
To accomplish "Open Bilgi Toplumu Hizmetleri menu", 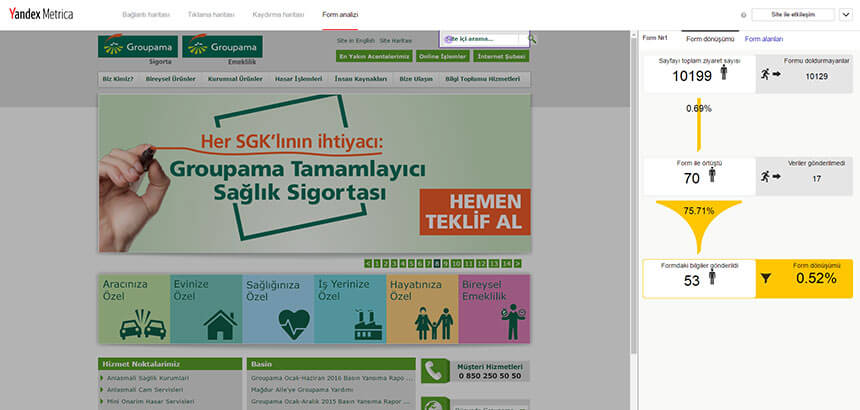I will click(x=483, y=79).
